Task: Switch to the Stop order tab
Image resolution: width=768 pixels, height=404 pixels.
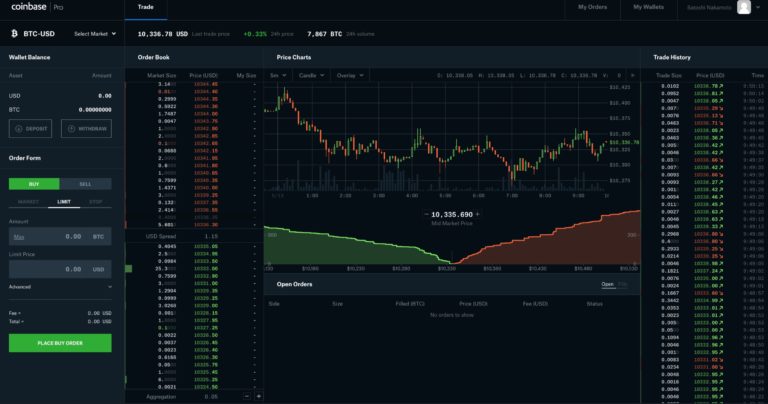Action: coord(96,202)
